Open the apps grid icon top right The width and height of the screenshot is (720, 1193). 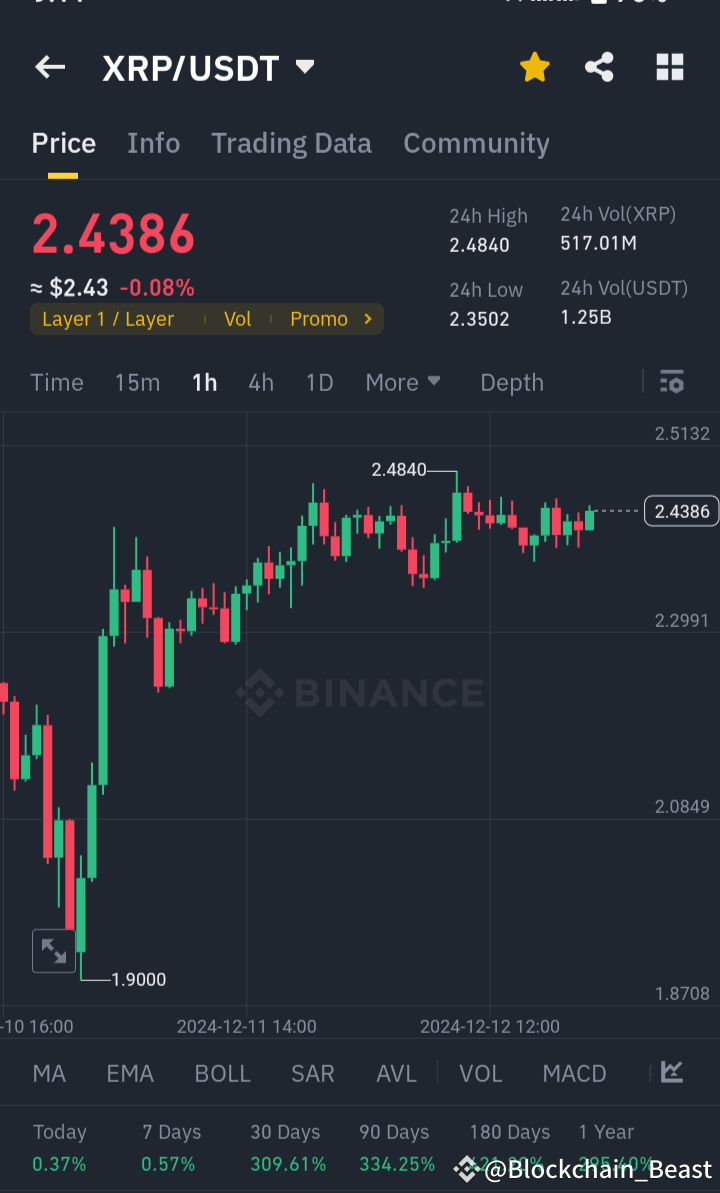point(668,66)
